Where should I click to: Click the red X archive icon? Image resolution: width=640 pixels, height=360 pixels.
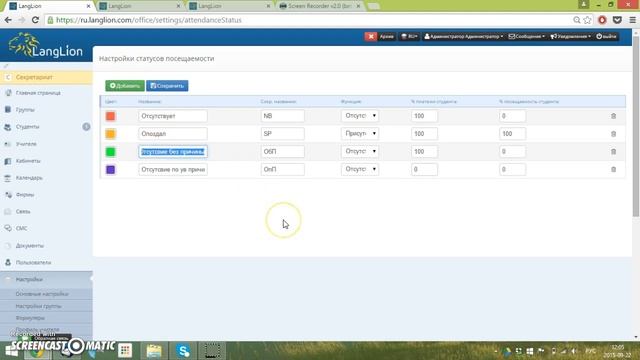[x=371, y=36]
